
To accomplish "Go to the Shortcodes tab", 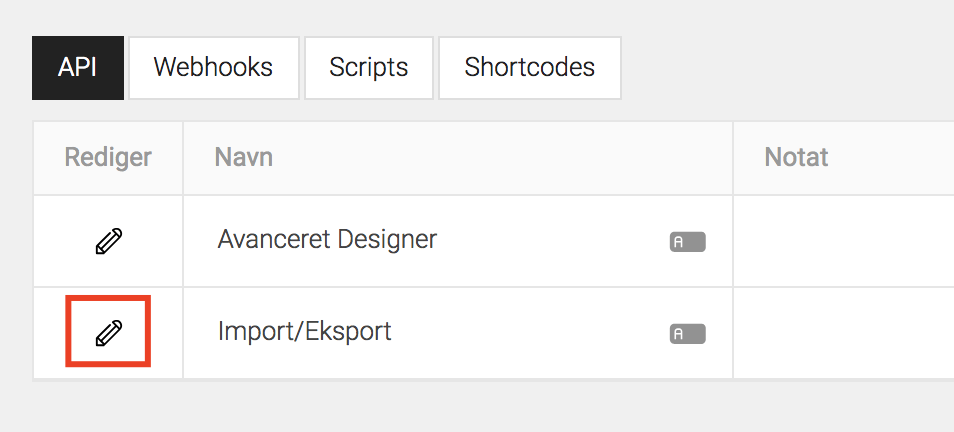I will [529, 68].
